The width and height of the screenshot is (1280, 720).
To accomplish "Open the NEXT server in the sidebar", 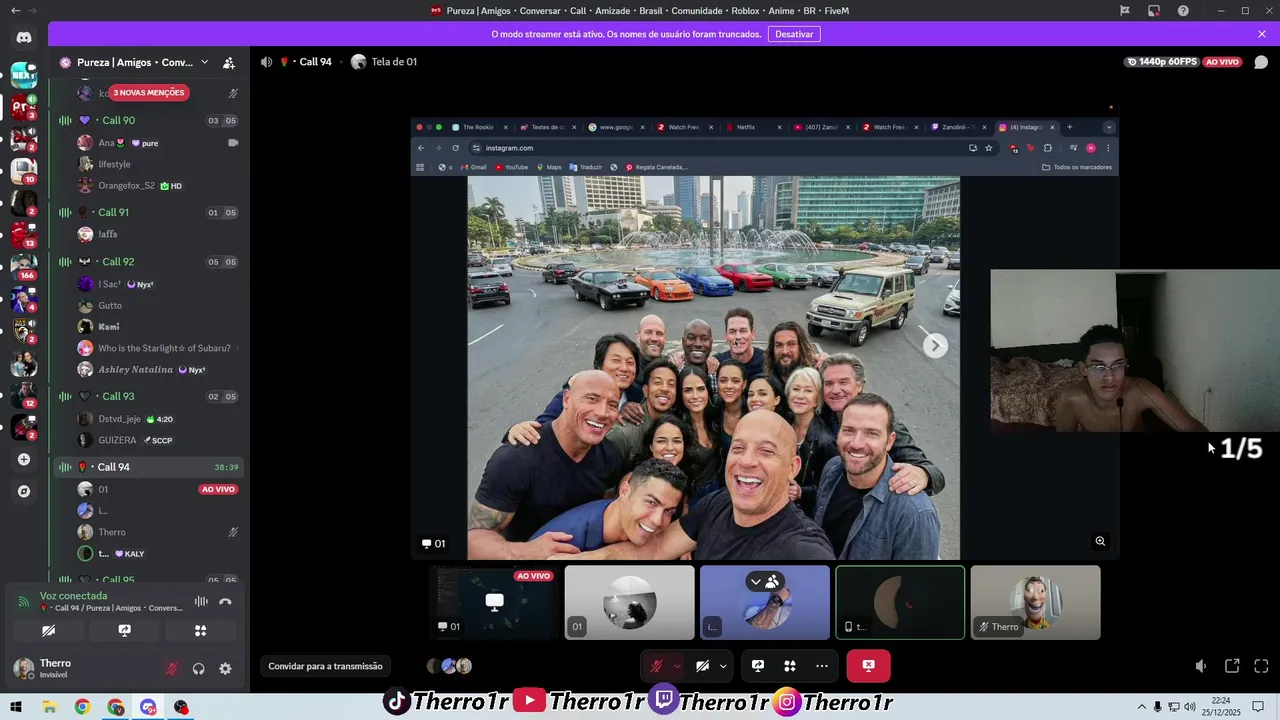I will click(x=24, y=75).
